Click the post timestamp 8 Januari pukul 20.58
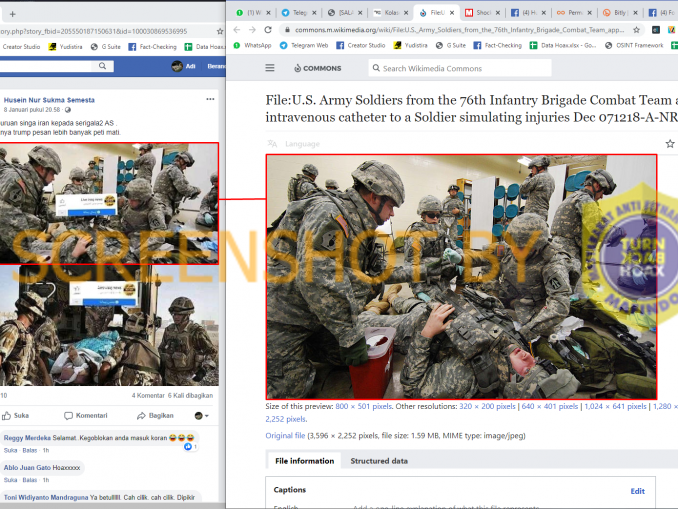The image size is (678, 509). pyautogui.click(x=32, y=110)
